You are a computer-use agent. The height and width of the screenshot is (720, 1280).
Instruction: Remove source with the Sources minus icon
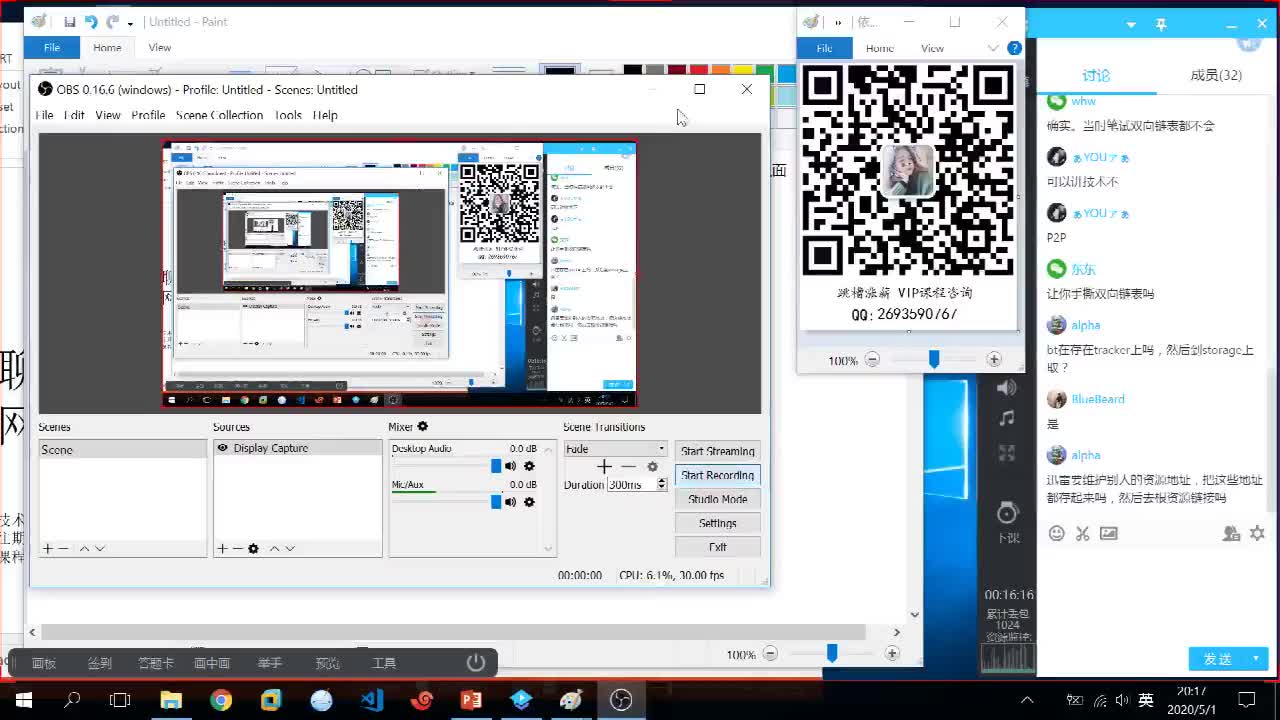pos(237,548)
